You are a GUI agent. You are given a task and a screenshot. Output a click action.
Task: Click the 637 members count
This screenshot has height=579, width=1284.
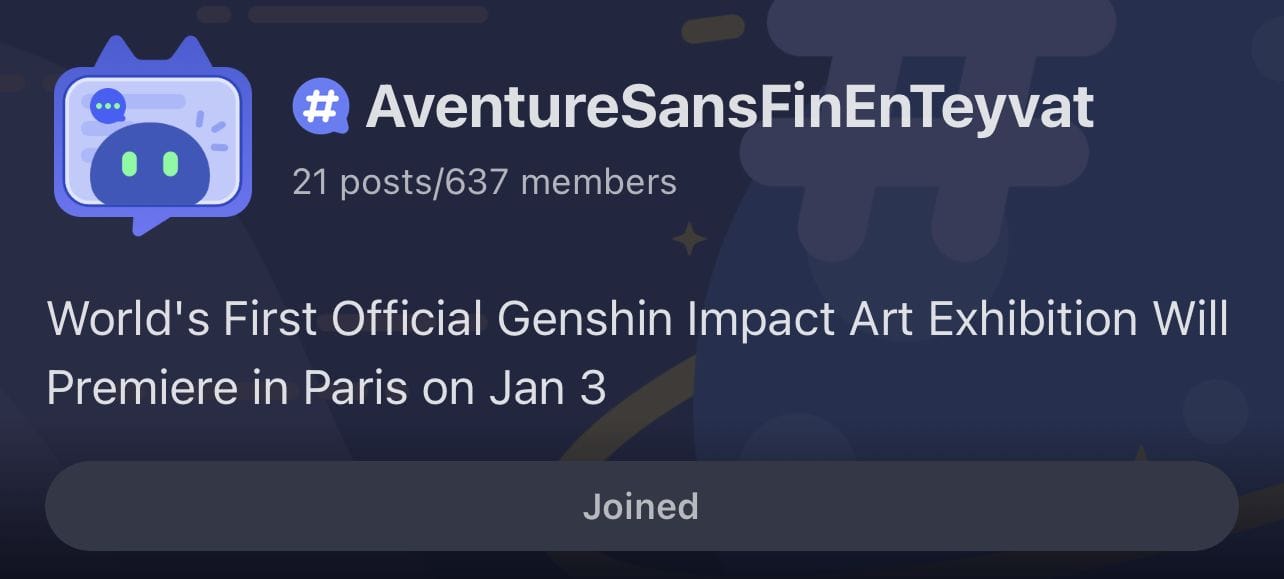(x=560, y=182)
